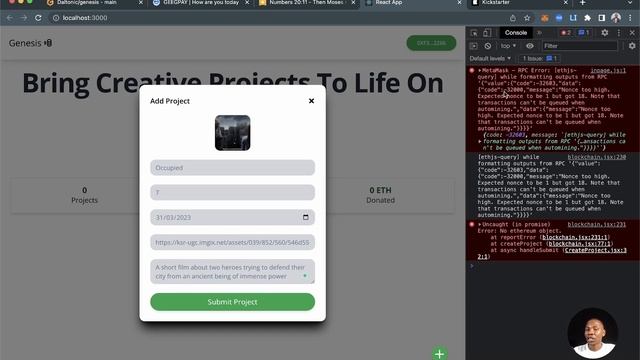Click the green plus add-project button

click(x=440, y=353)
